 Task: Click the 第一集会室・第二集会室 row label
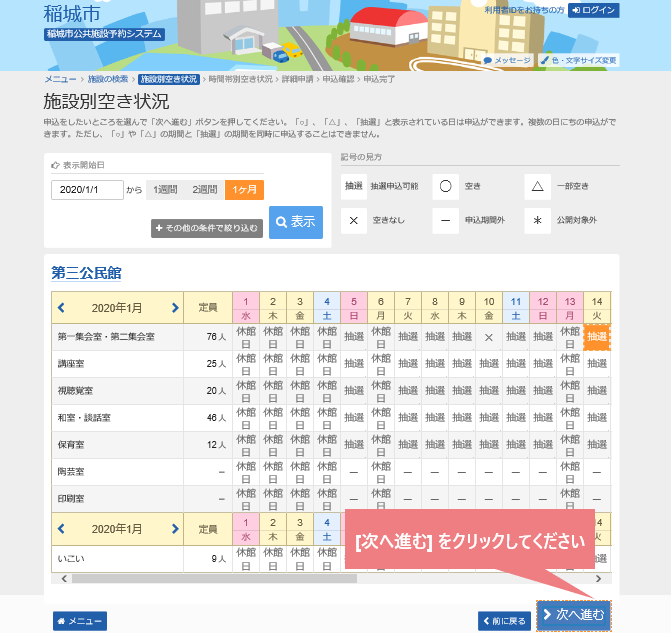coord(106,337)
